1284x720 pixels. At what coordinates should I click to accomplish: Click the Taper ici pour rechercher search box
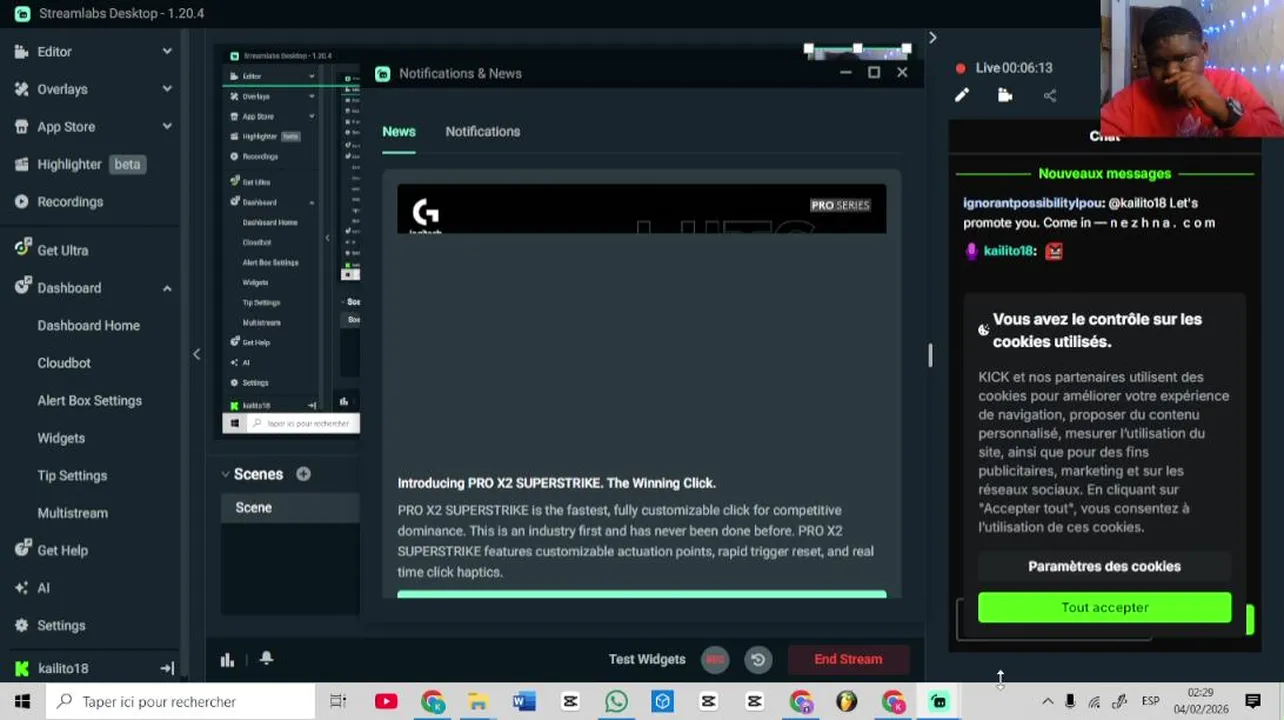180,702
